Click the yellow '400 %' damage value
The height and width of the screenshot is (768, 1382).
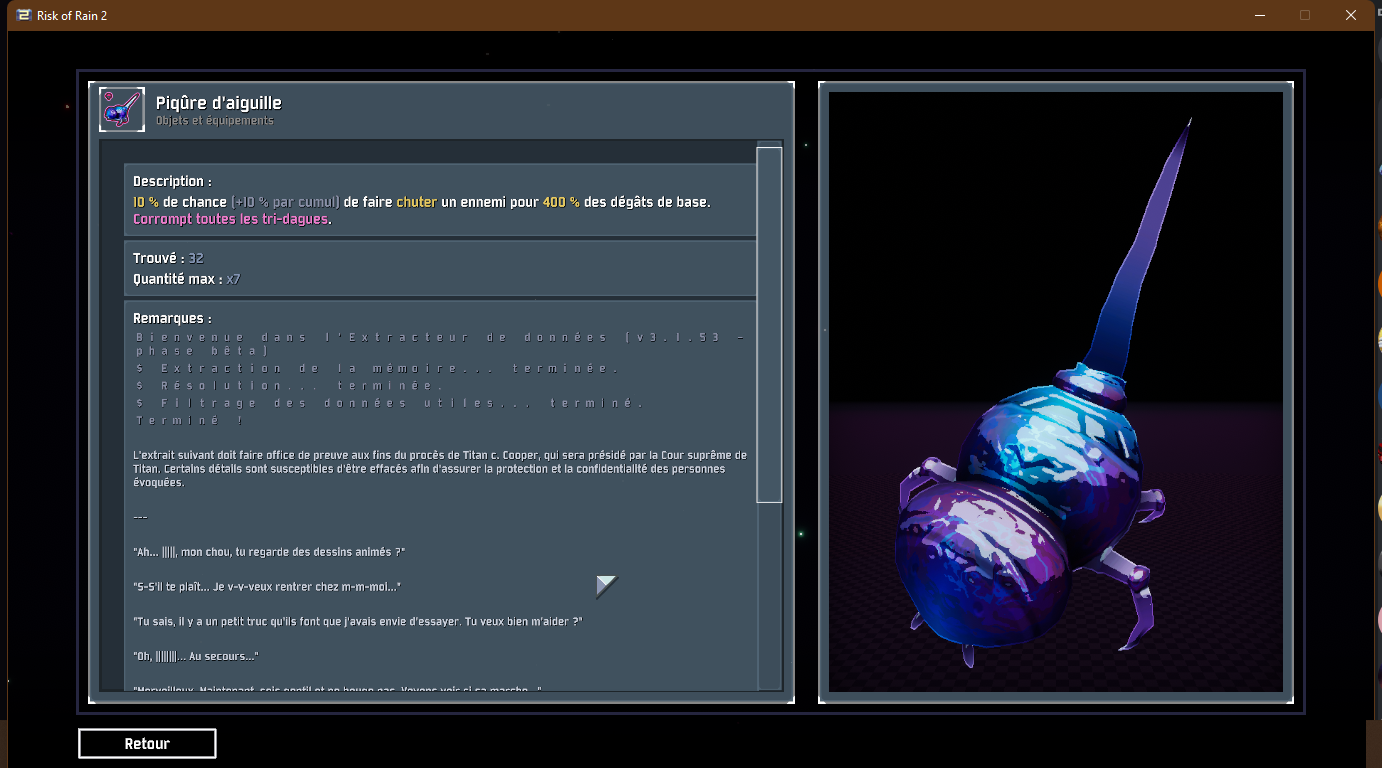coord(561,202)
